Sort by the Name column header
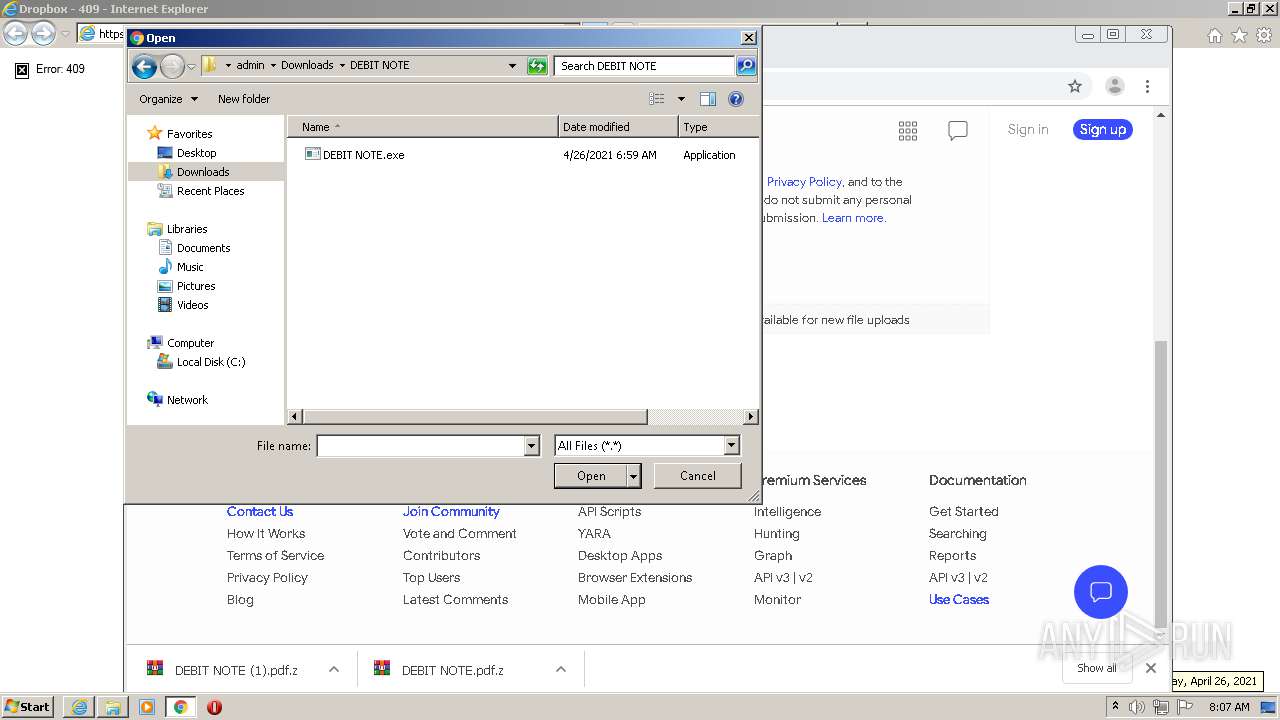 (x=422, y=127)
